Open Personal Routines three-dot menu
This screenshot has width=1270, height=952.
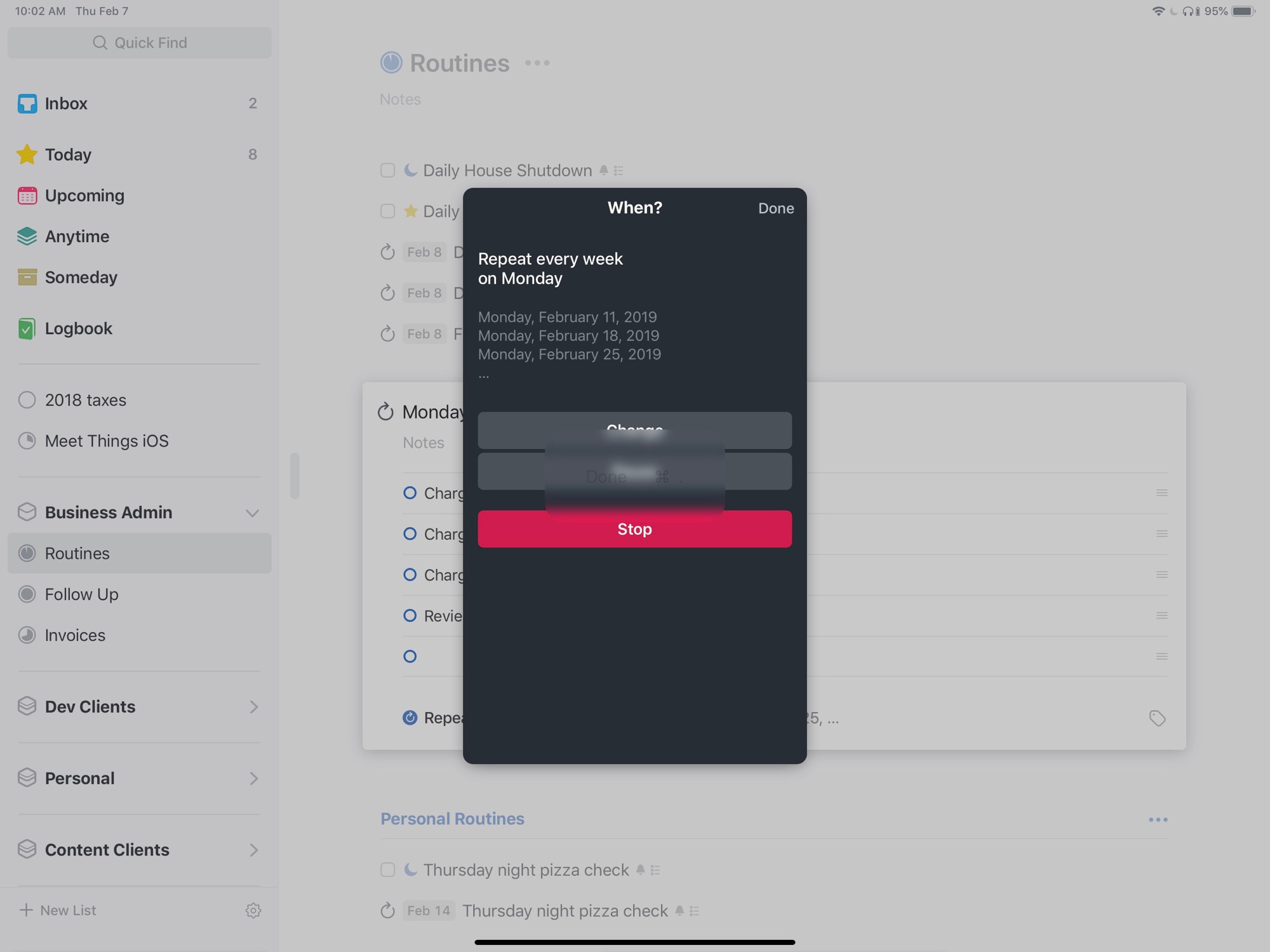point(1158,819)
